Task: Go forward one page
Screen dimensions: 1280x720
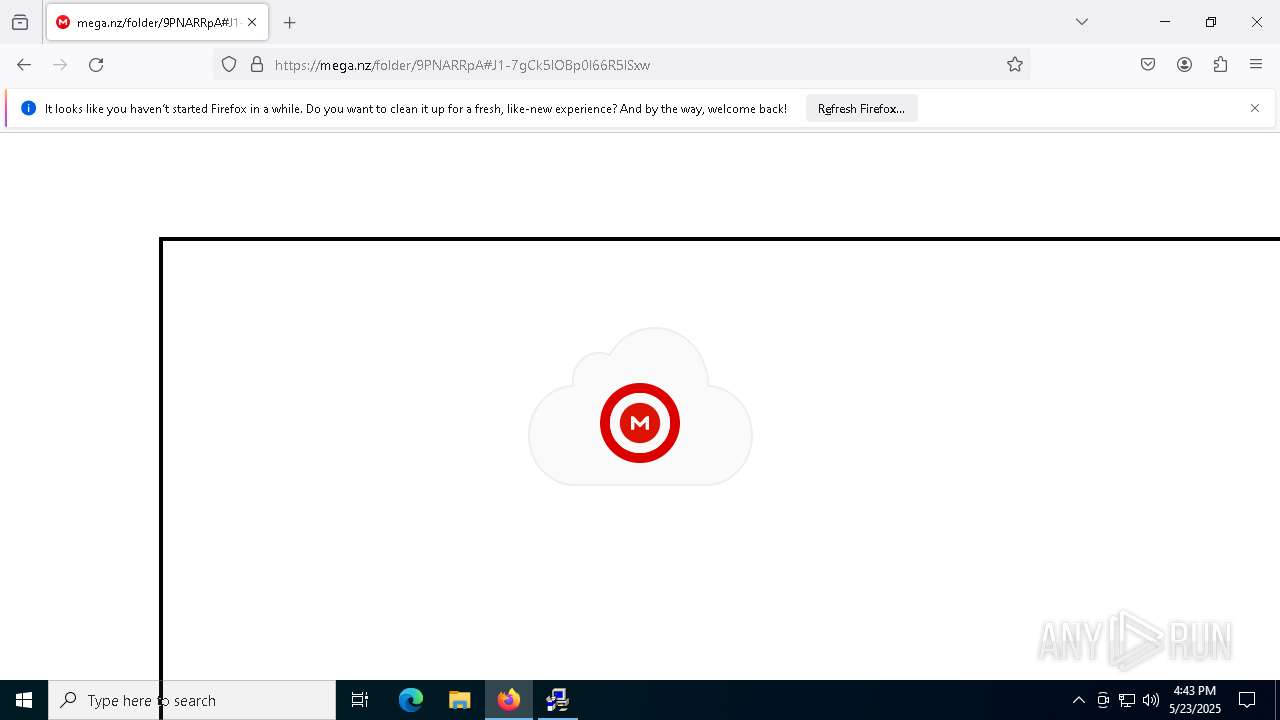Action: pyautogui.click(x=60, y=65)
